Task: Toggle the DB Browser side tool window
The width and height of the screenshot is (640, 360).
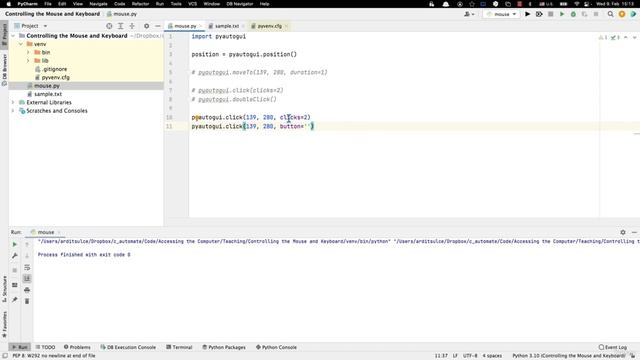Action: 4,70
